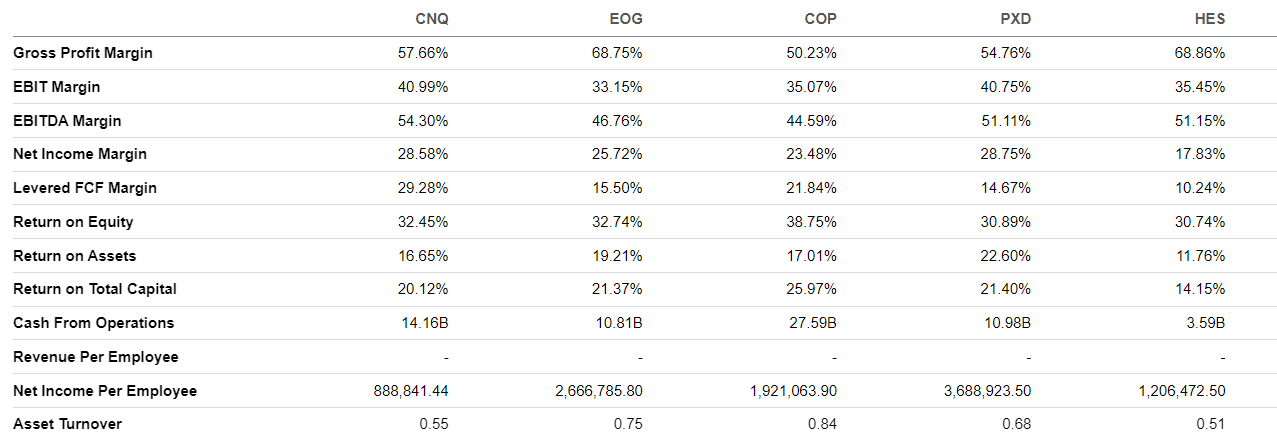Select the Return on Equity label
Viewport: 1277px width, 443px height.
coord(73,222)
